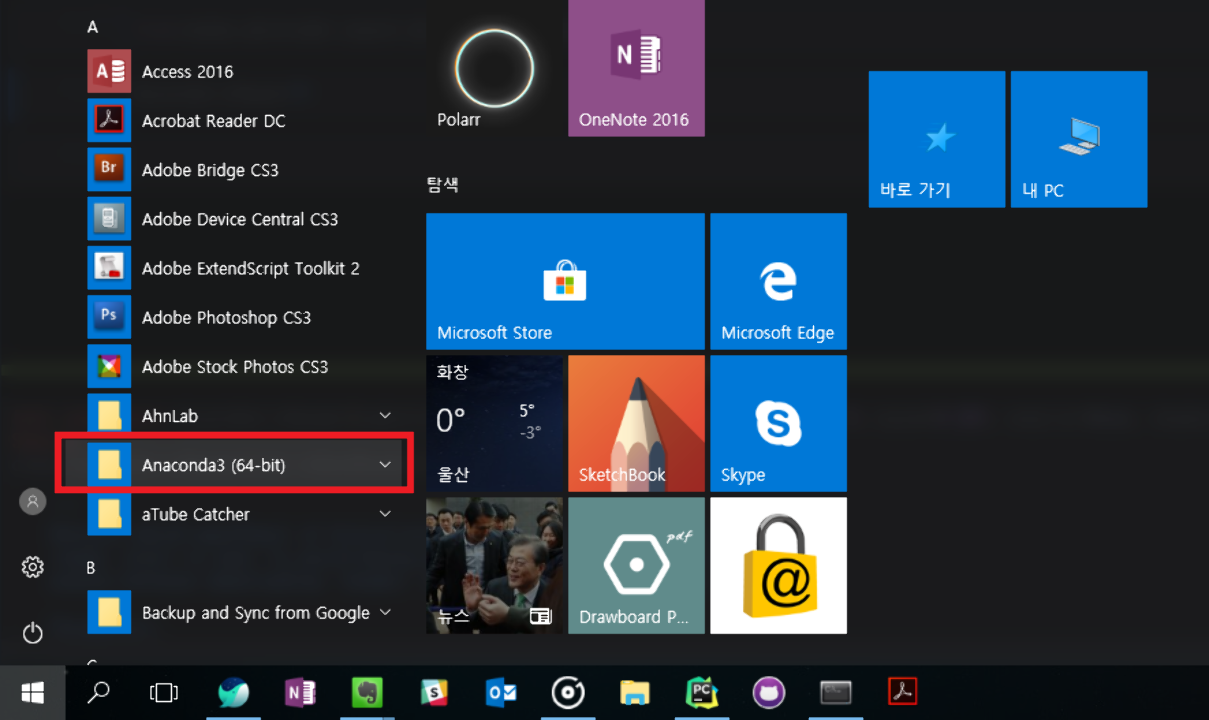This screenshot has width=1209, height=720.
Task: Open the weather tile showing 울산
Action: point(494,423)
